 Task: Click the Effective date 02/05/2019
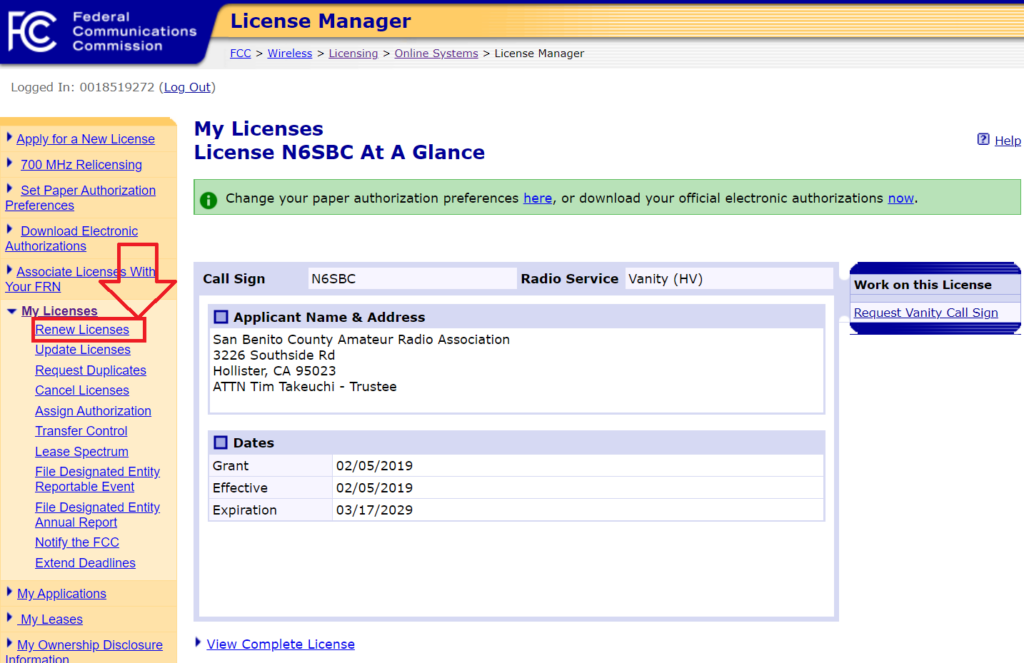(x=374, y=488)
